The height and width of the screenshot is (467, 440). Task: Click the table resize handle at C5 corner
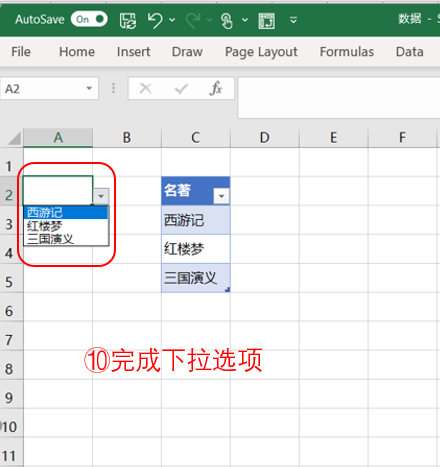[x=227, y=290]
